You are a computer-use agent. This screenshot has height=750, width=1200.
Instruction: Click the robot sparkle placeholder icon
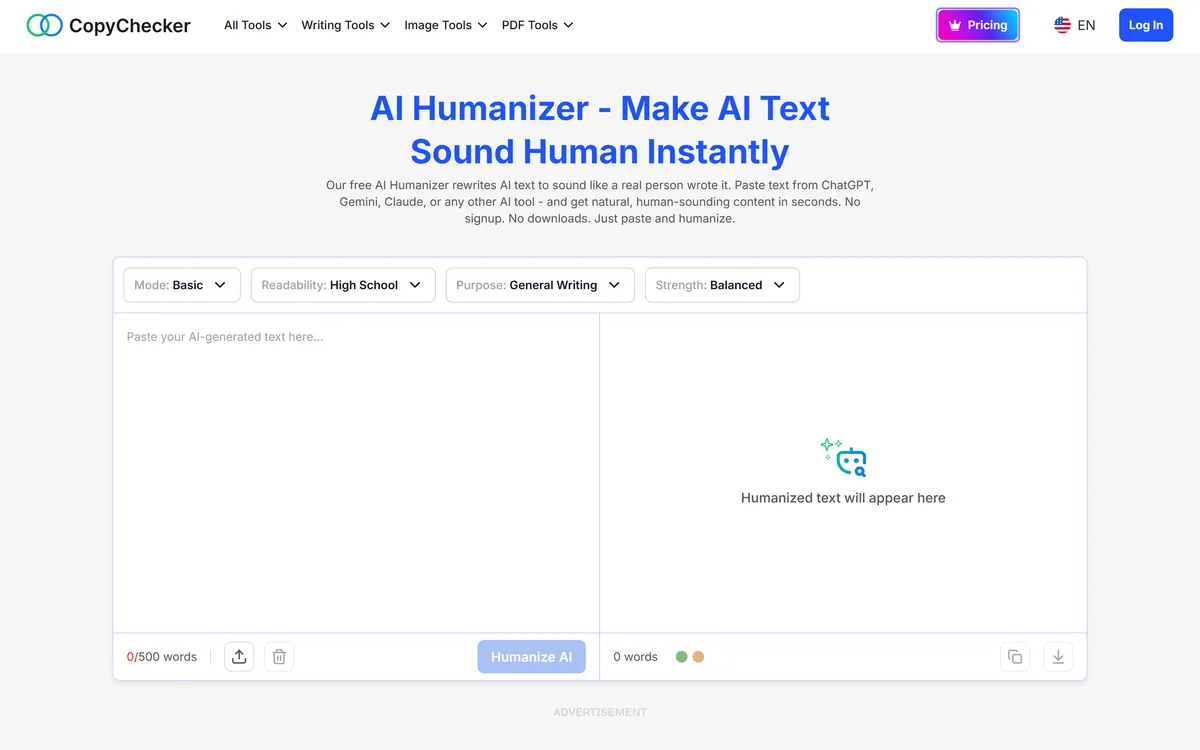843,457
